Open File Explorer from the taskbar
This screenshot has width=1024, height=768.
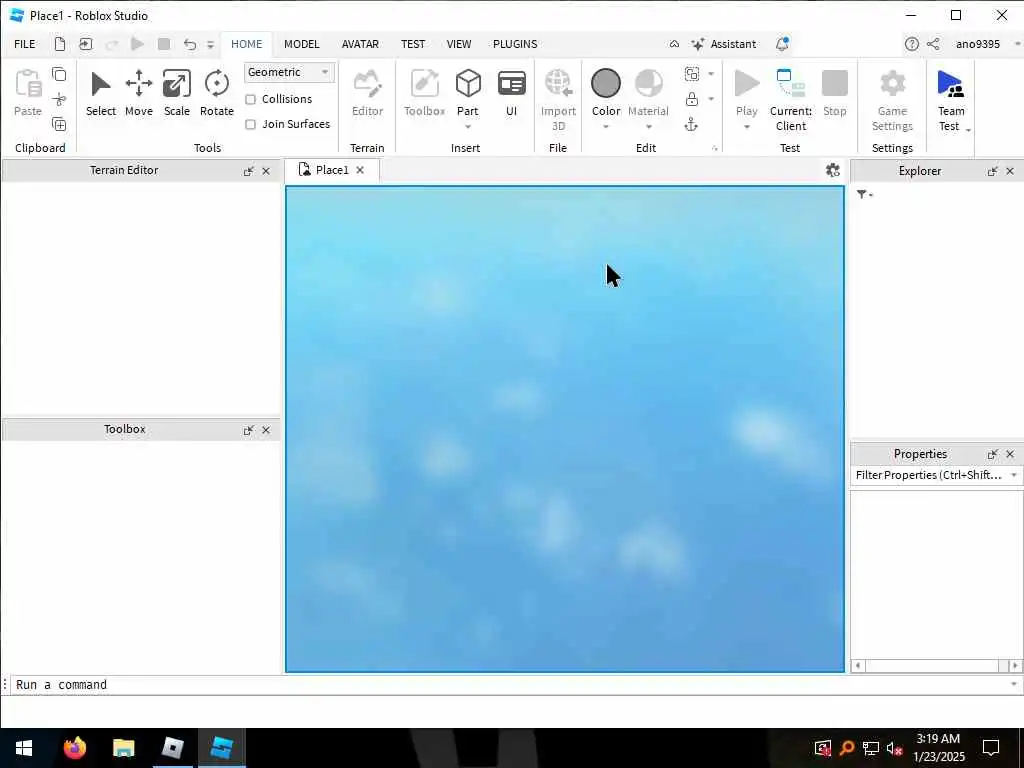click(123, 748)
